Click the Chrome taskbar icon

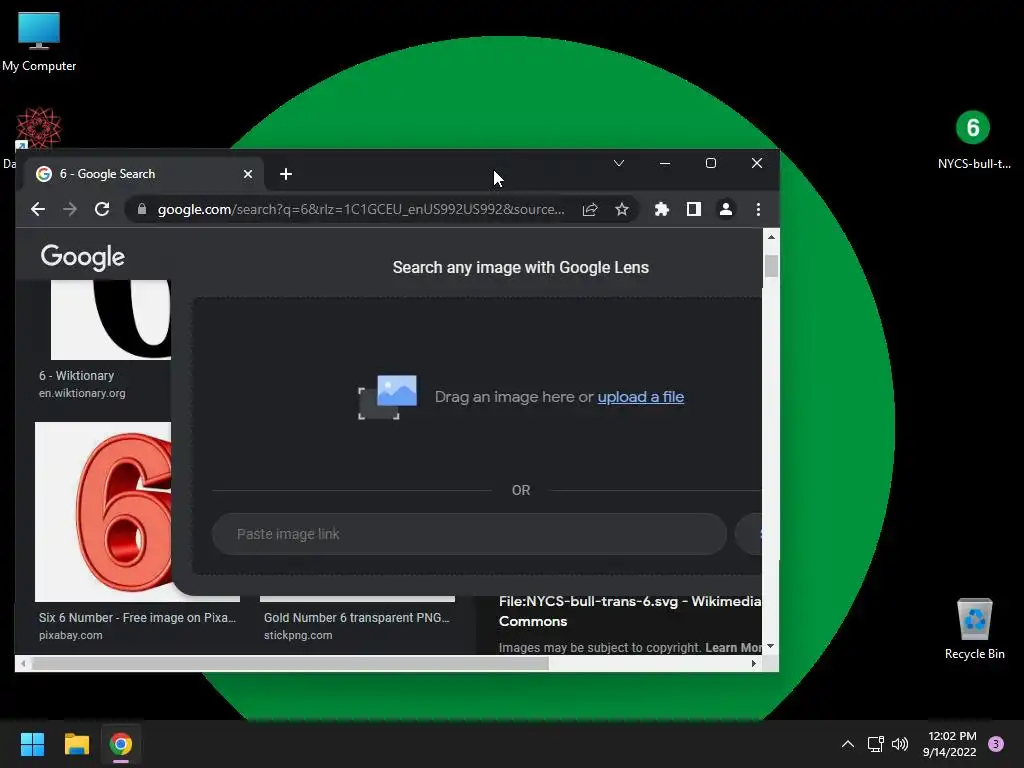point(121,744)
